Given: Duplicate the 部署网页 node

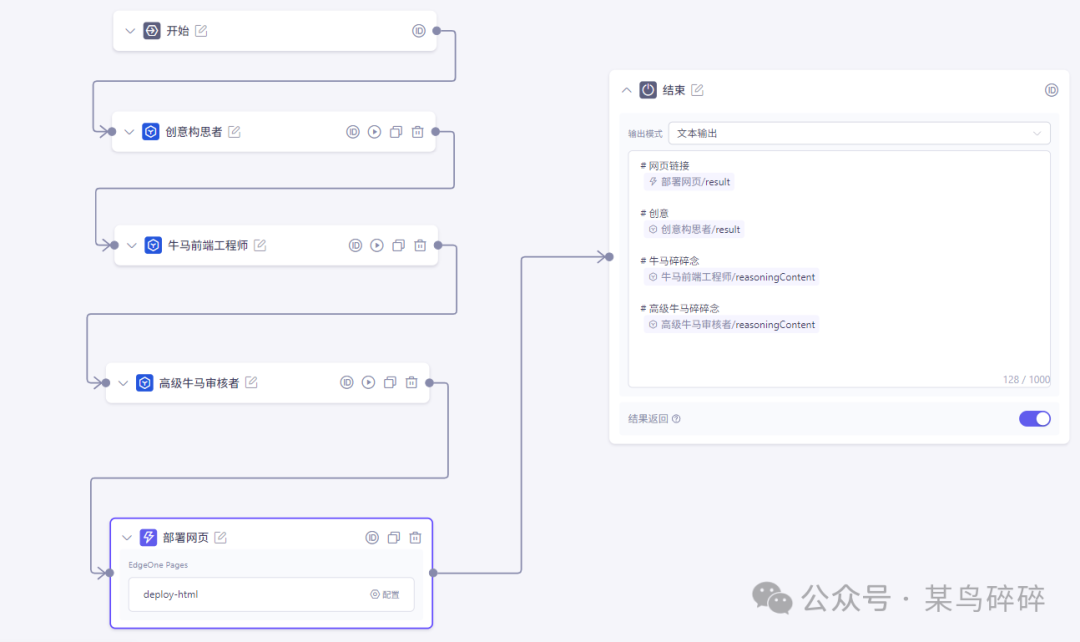Looking at the screenshot, I should [x=393, y=538].
